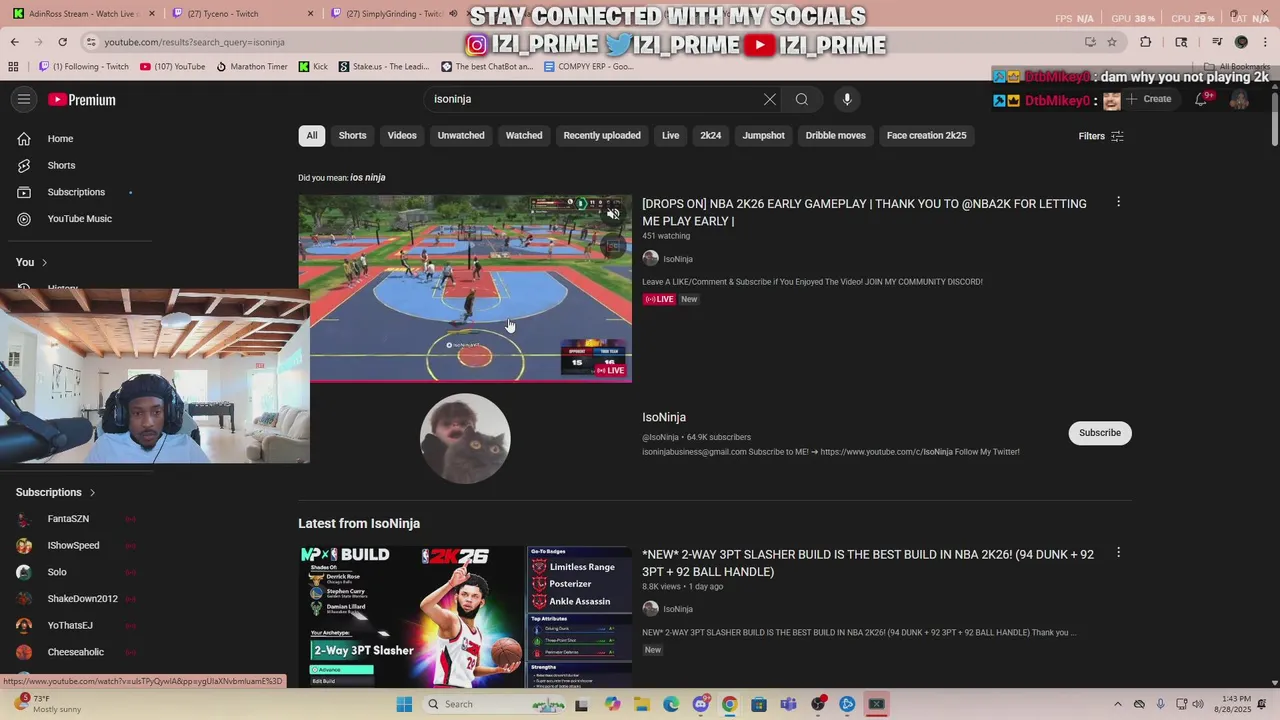
Task: Open Chrome from the Windows taskbar
Action: point(729,704)
